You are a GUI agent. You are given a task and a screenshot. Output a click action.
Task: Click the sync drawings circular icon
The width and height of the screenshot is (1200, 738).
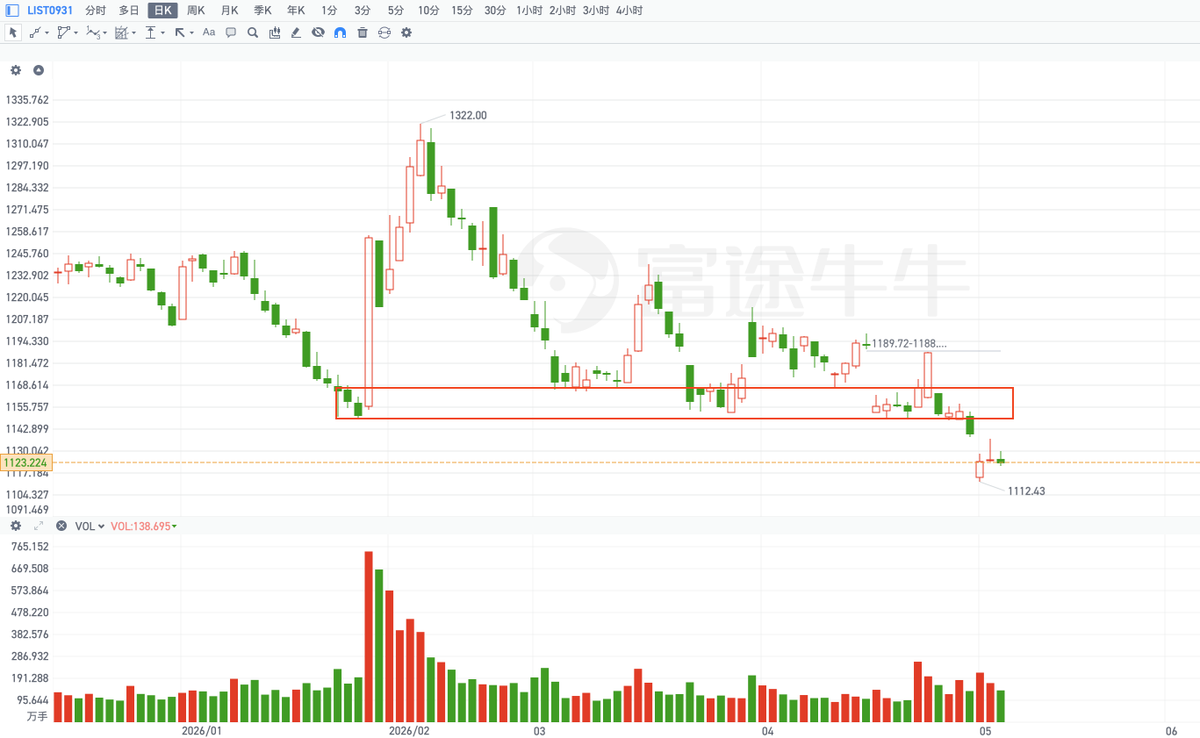pyautogui.click(x=384, y=32)
